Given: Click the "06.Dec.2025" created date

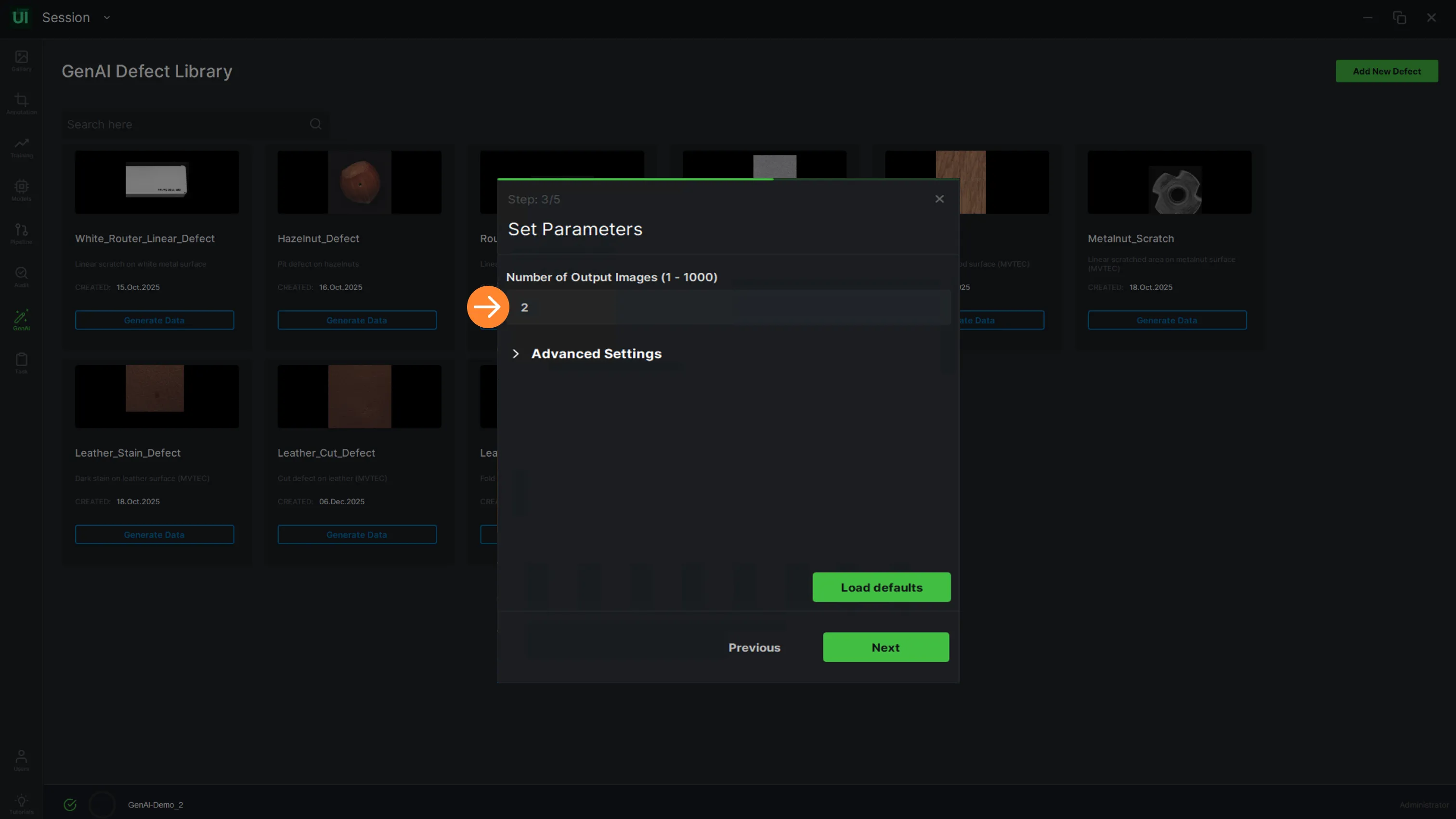Looking at the screenshot, I should 342,502.
